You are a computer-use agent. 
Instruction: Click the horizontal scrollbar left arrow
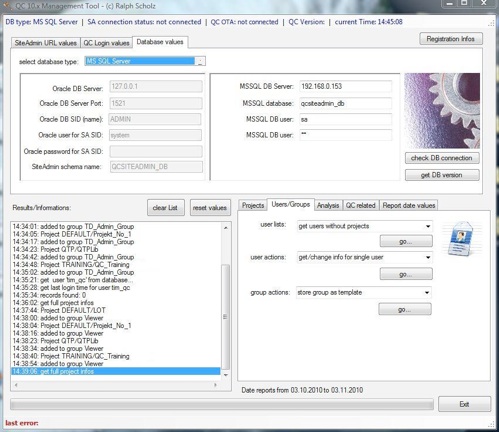[16, 385]
